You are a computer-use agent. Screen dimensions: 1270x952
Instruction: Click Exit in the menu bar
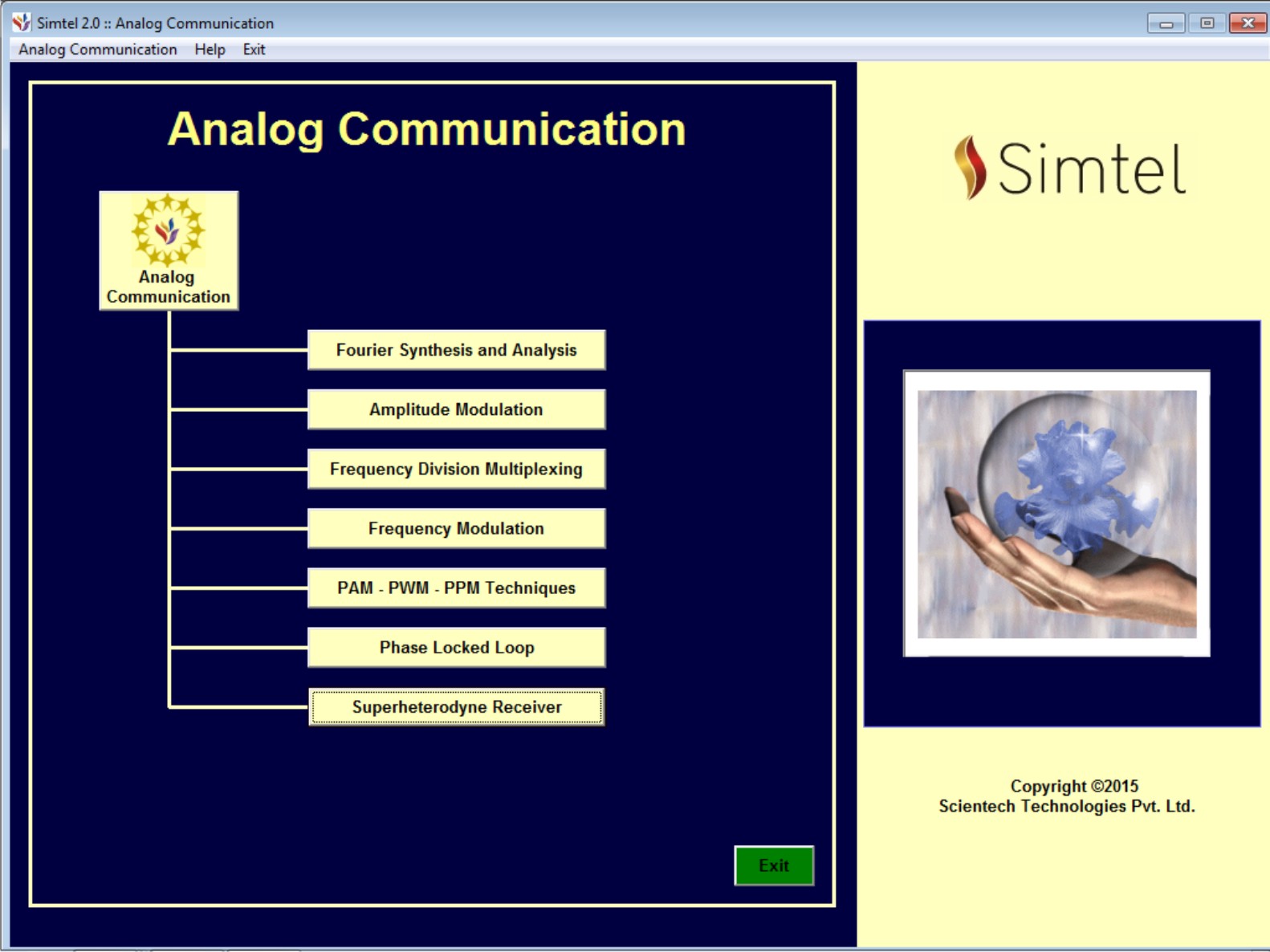coord(254,49)
